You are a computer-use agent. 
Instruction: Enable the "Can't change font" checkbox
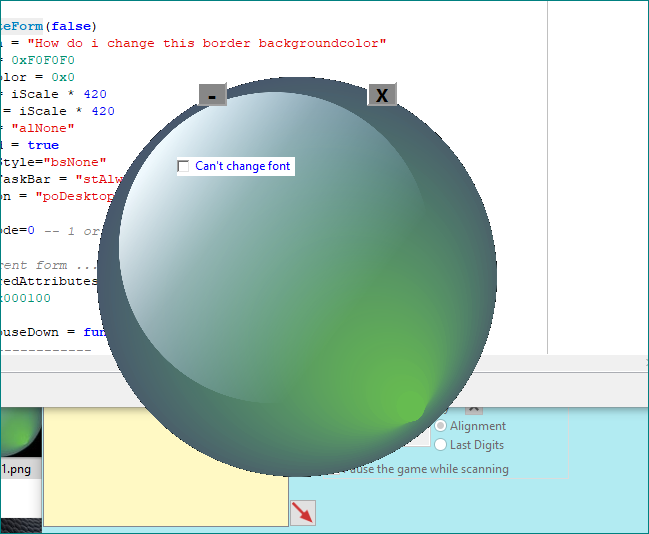pyautogui.click(x=183, y=166)
